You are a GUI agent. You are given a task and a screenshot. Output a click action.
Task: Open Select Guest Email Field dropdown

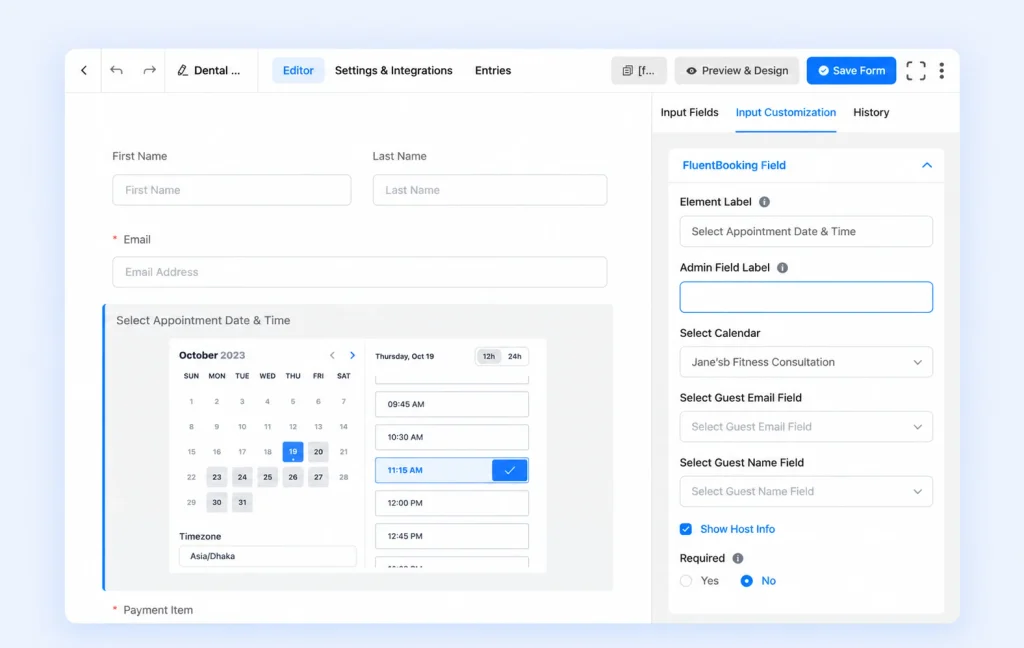tap(806, 427)
